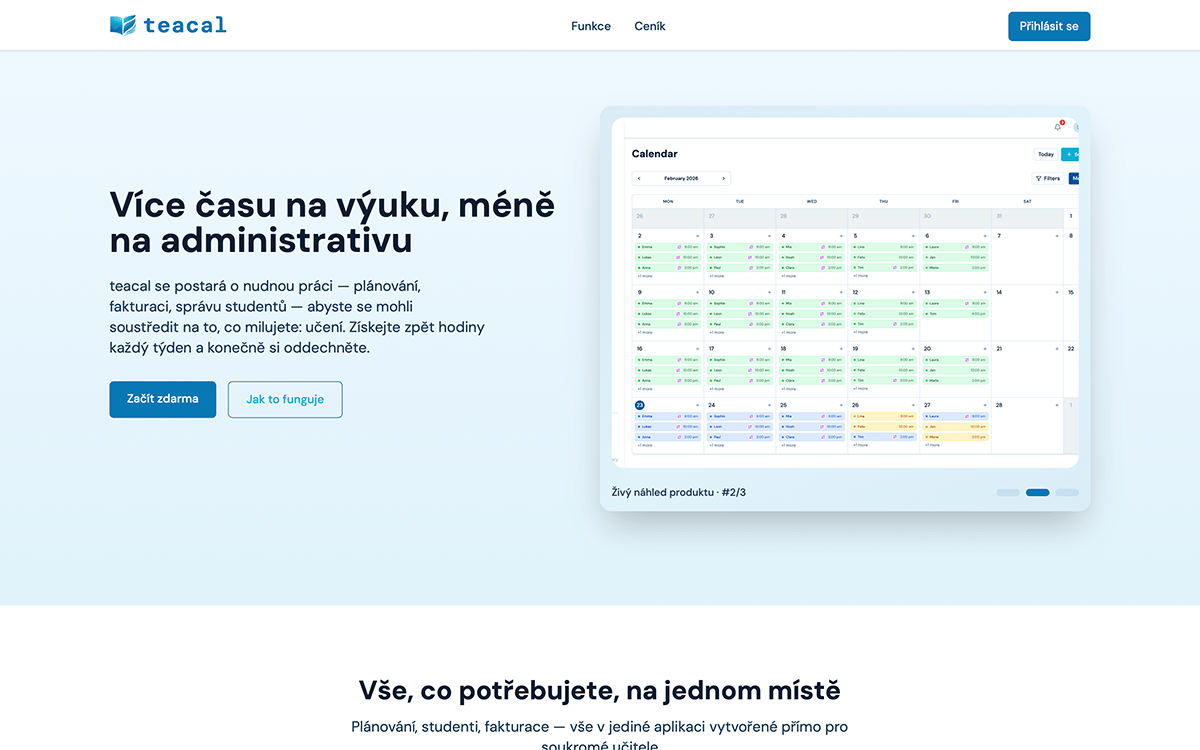Click the Začít zdarma button
Screen dimensions: 1200x750
[x=163, y=399]
